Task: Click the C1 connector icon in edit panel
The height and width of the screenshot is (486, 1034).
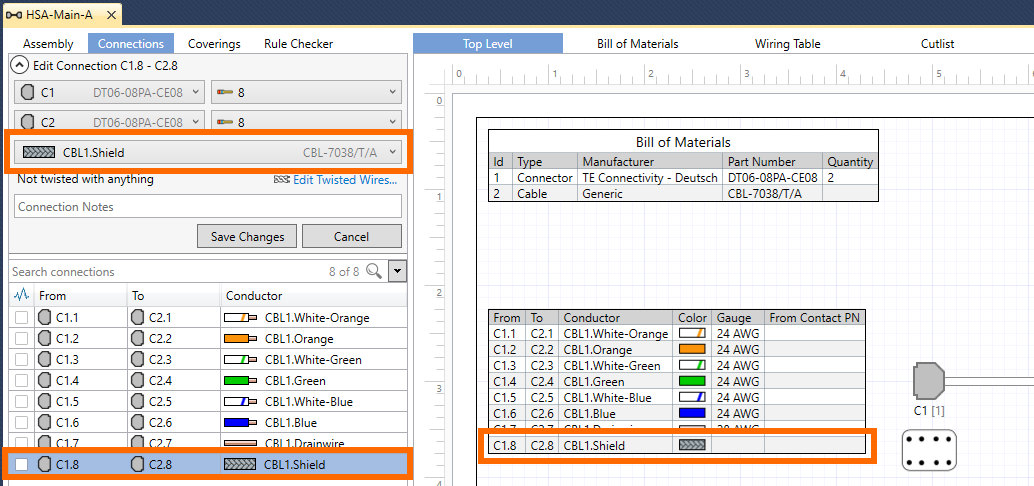Action: pyautogui.click(x=28, y=93)
